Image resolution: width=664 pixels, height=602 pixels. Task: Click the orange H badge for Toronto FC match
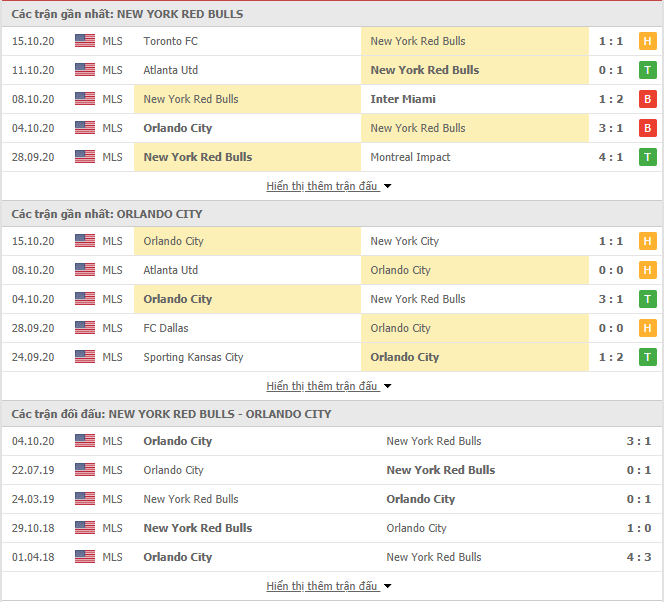pyautogui.click(x=647, y=41)
